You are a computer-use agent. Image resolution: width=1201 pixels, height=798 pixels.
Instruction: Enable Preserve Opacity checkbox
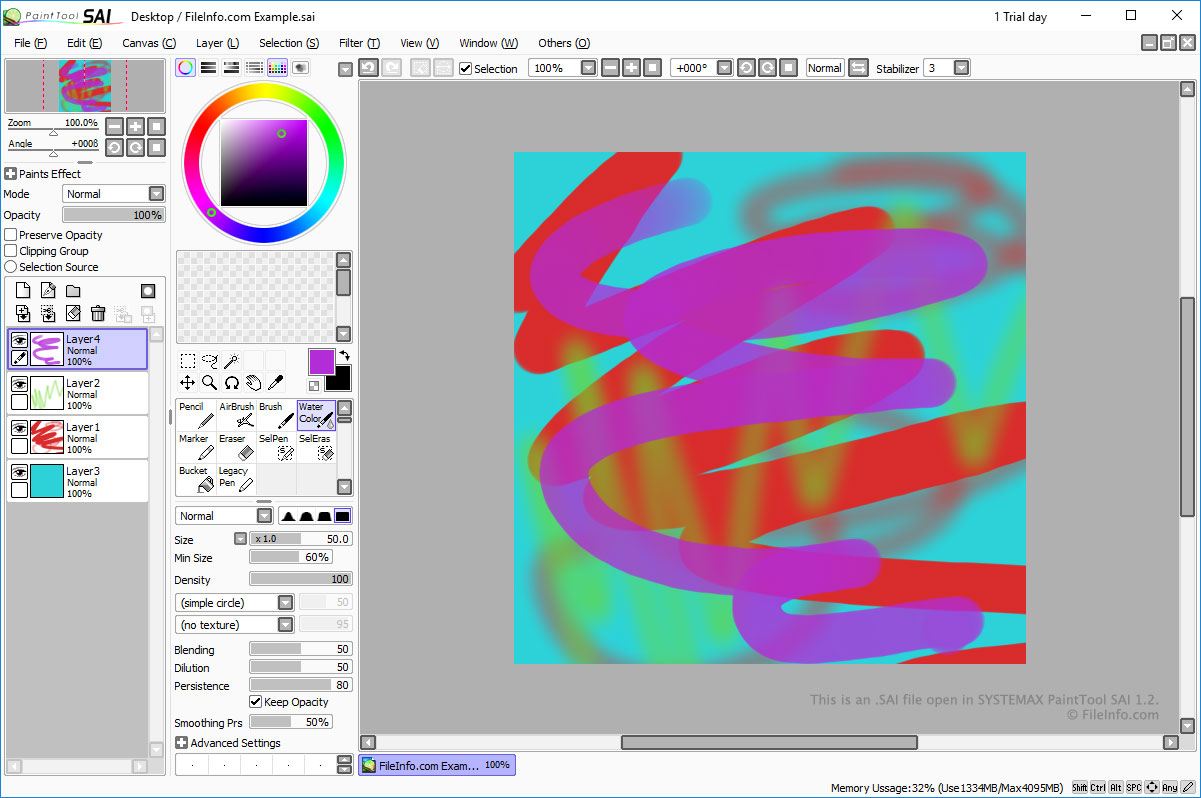click(x=11, y=235)
